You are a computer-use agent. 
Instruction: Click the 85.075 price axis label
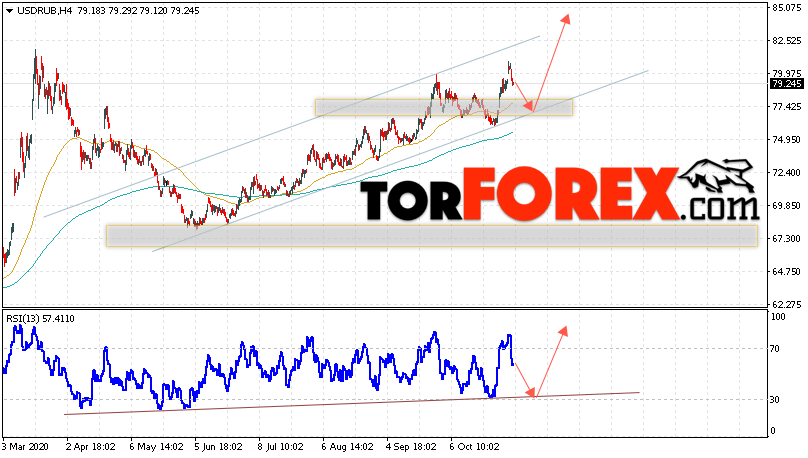[x=787, y=8]
